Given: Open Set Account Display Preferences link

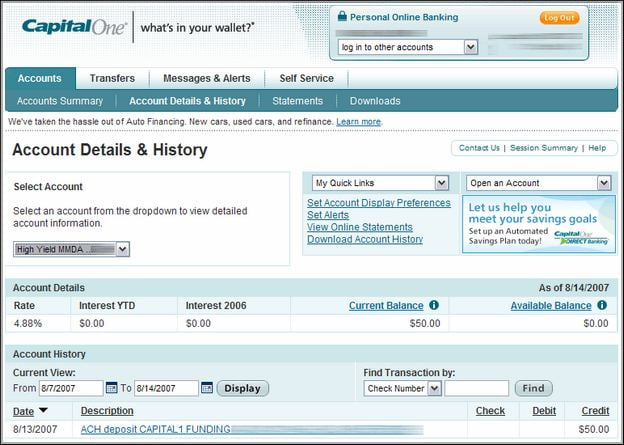Looking at the screenshot, I should point(379,203).
